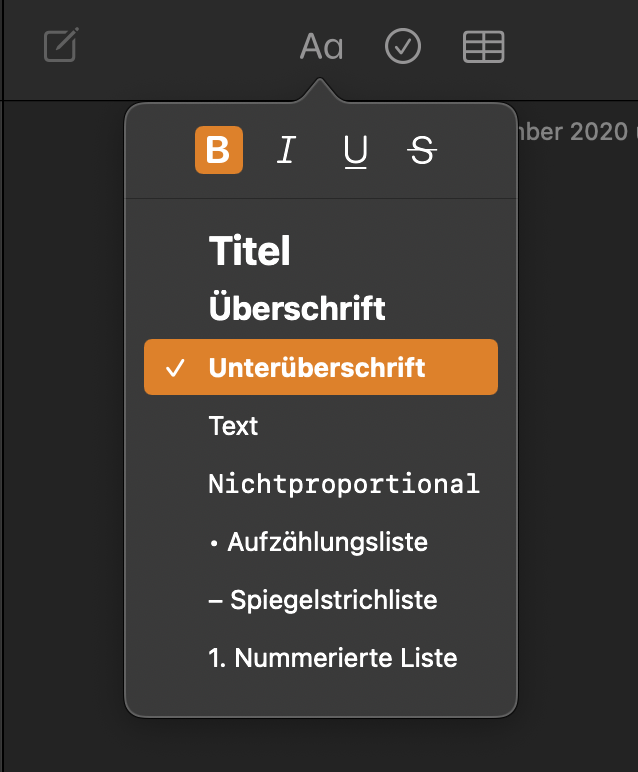Click the checklist icon in toolbar
The image size is (638, 772).
(x=403, y=46)
